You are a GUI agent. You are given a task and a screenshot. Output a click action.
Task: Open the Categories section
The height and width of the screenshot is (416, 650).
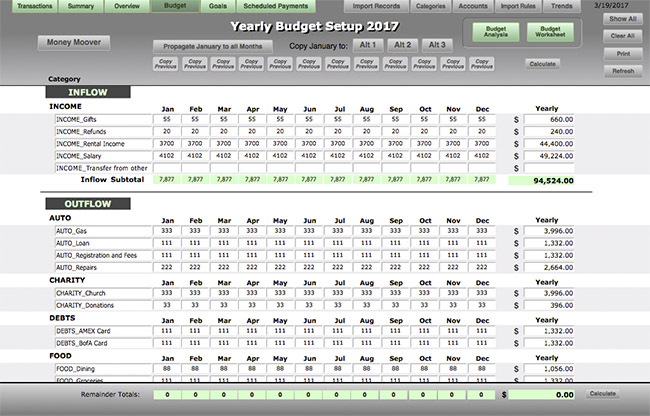coord(431,6)
